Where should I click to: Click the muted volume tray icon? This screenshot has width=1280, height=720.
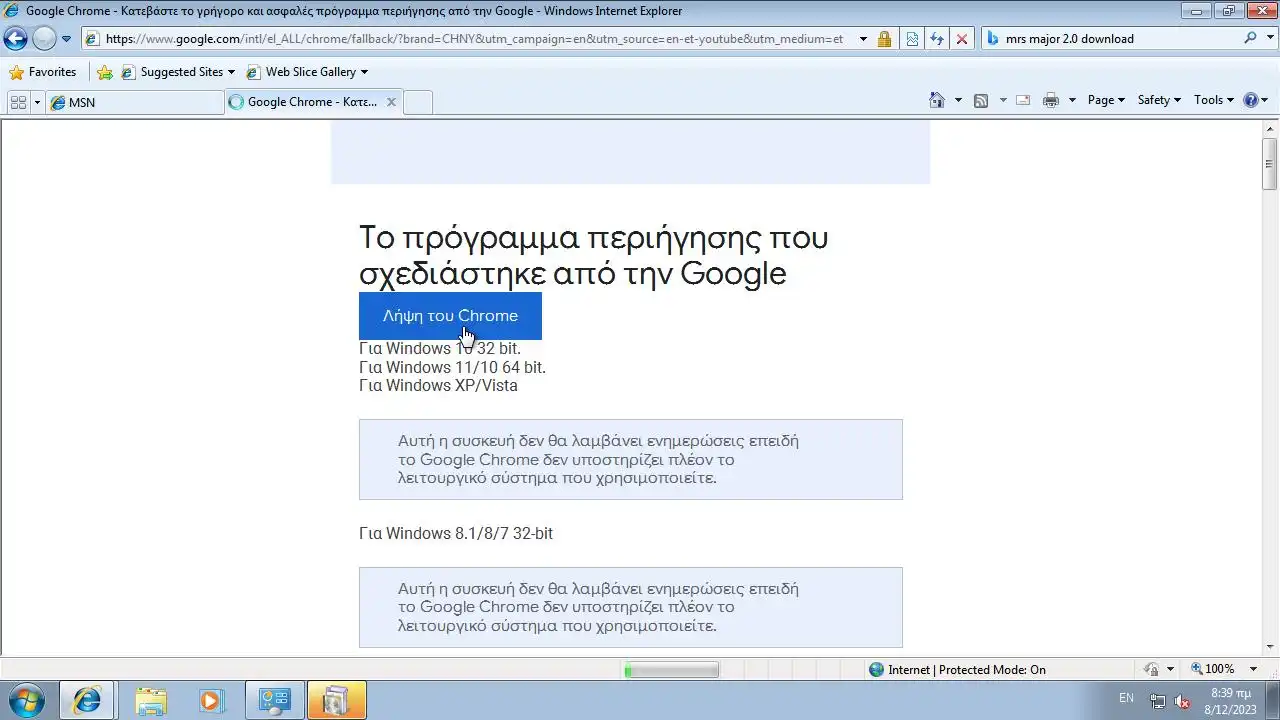coord(1182,701)
